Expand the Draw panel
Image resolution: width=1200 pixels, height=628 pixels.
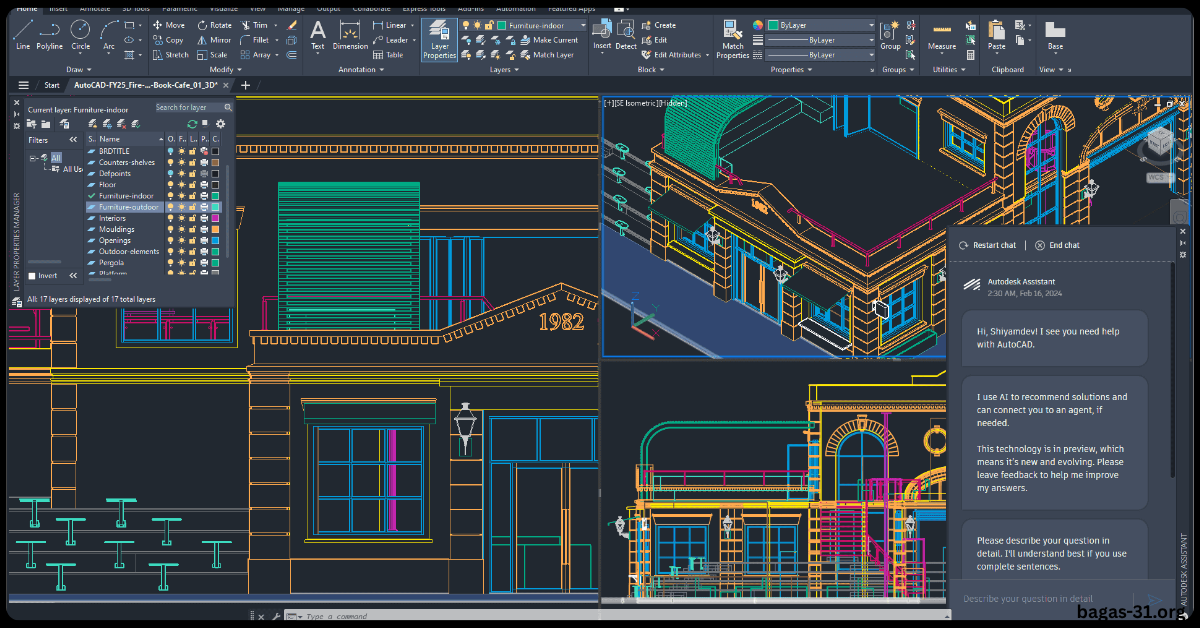pos(78,70)
